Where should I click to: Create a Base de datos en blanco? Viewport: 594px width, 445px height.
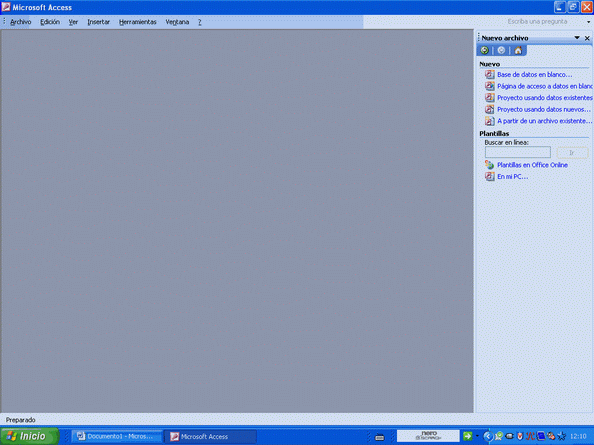click(x=535, y=75)
